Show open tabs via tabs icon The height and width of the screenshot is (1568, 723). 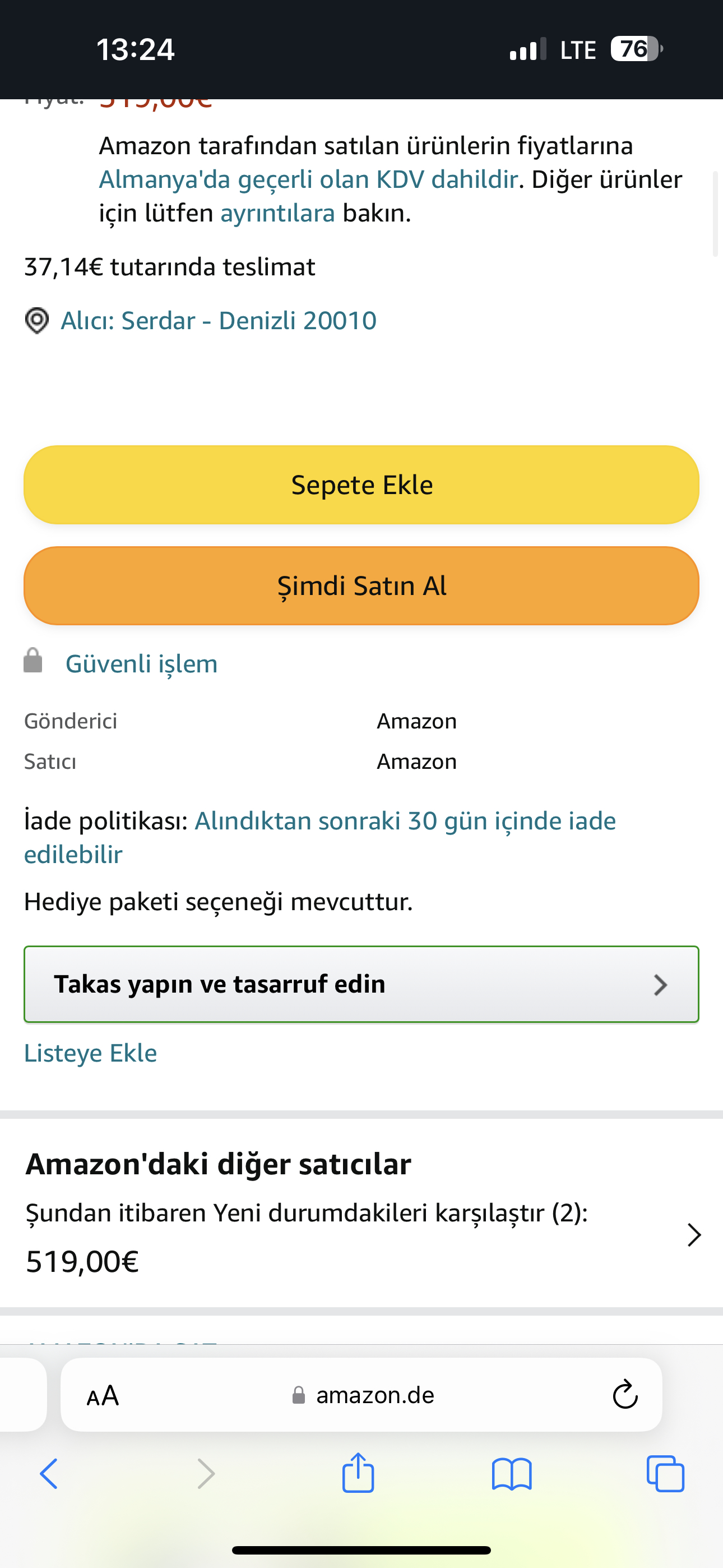pyautogui.click(x=665, y=1474)
